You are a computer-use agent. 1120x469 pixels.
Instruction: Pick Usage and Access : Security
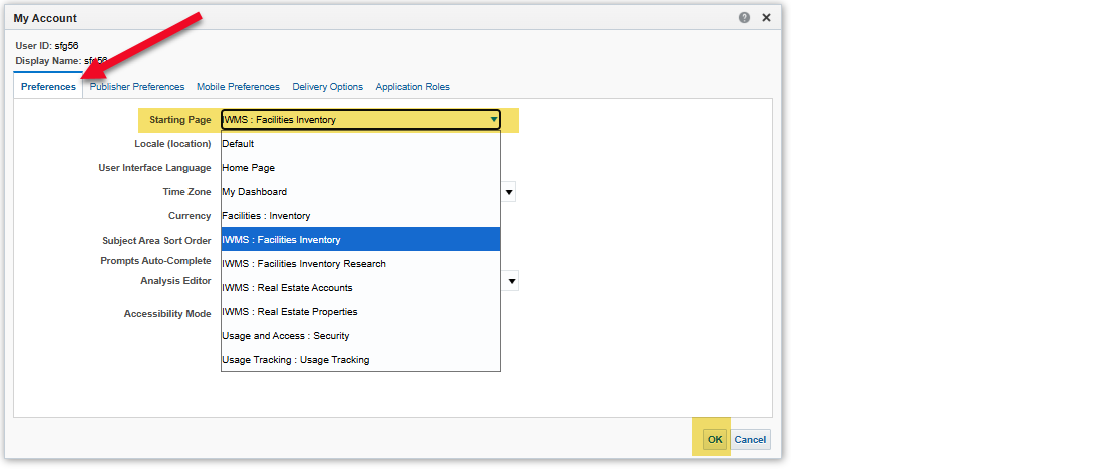click(x=360, y=336)
